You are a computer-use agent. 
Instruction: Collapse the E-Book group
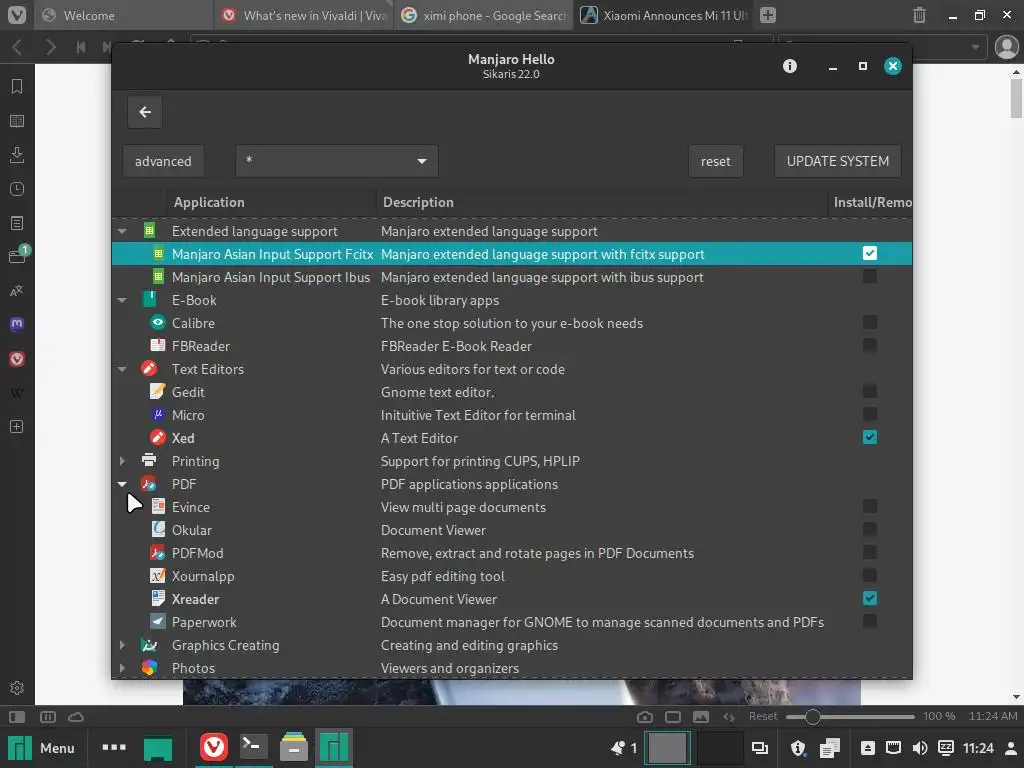point(122,300)
